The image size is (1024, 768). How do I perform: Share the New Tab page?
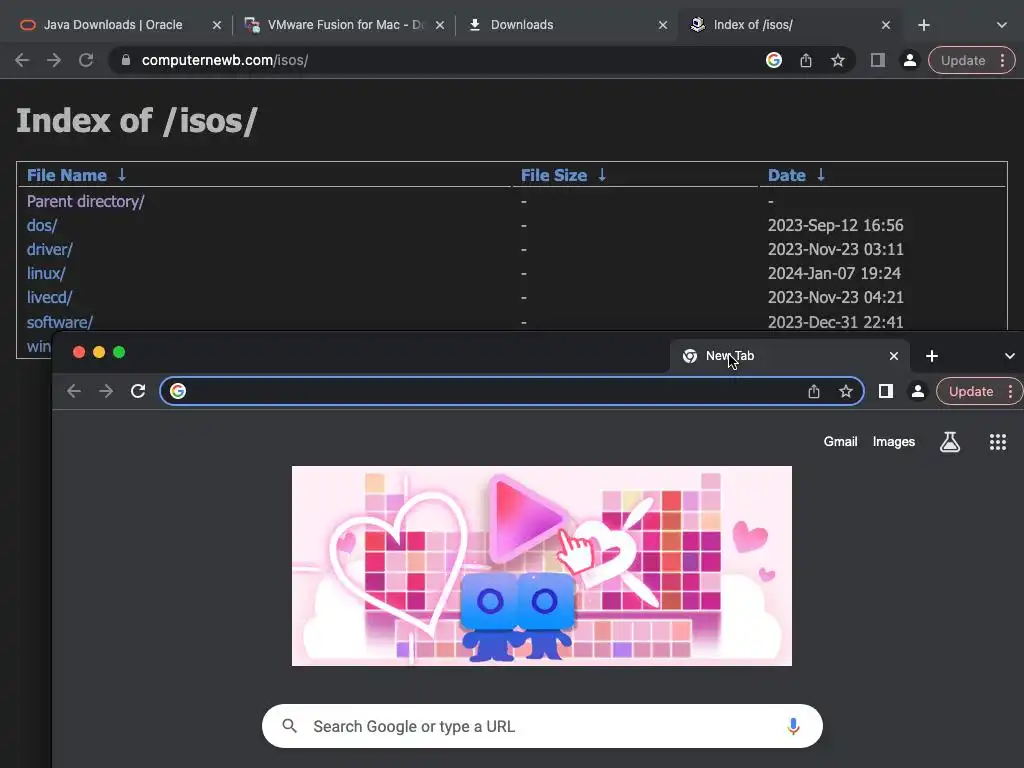point(814,391)
